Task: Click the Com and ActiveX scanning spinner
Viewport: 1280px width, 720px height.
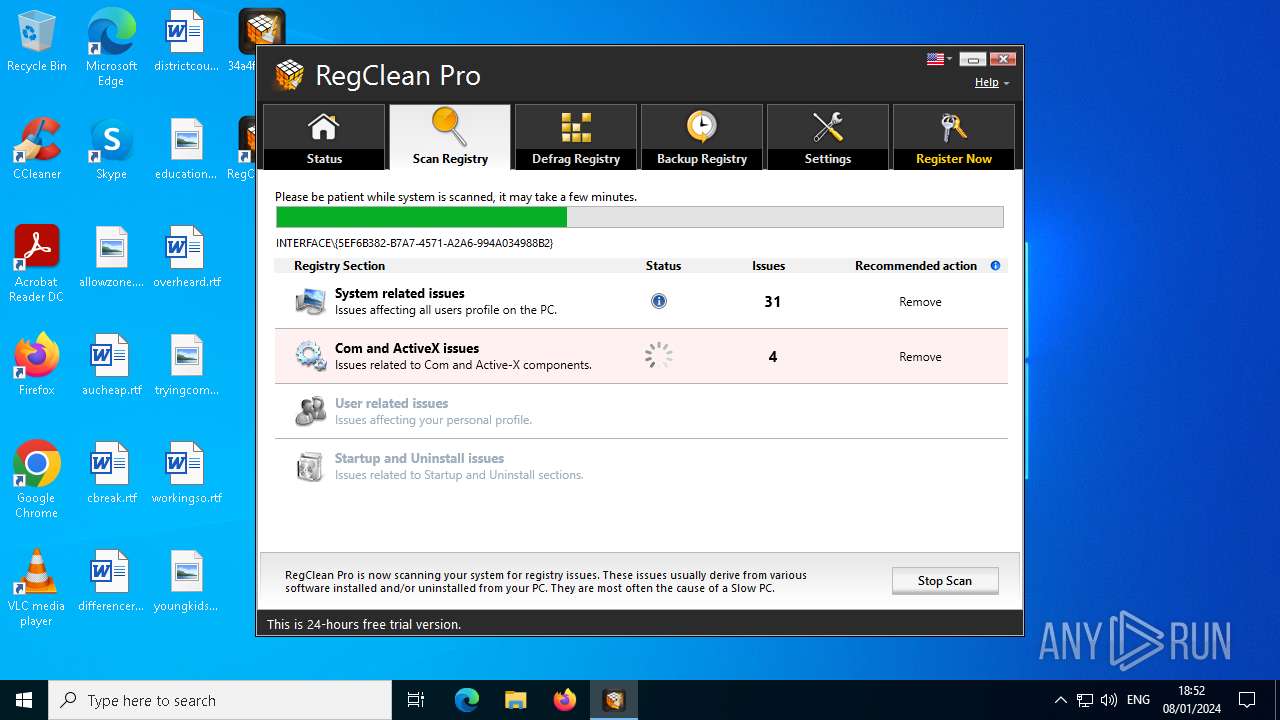Action: click(x=659, y=356)
